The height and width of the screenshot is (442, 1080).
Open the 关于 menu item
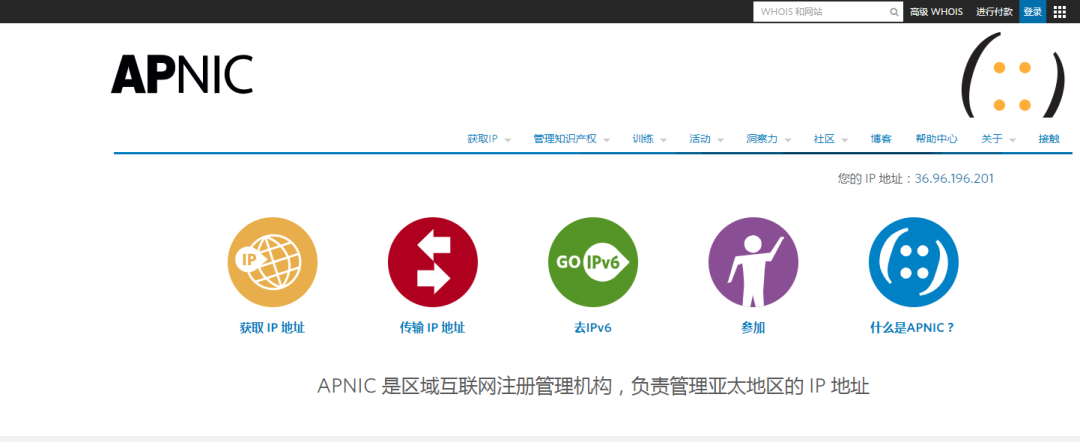pos(992,138)
